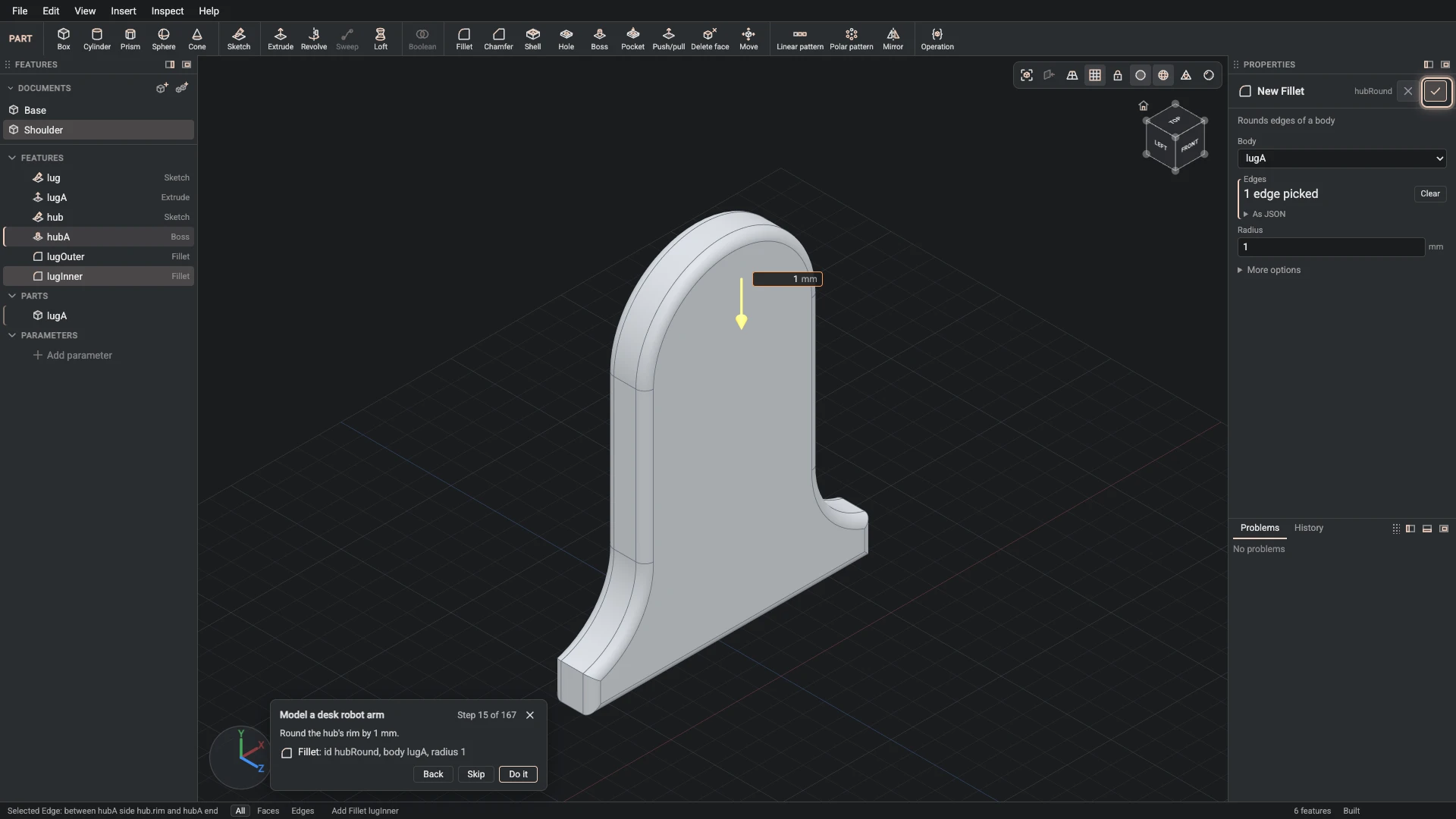Screen dimensions: 1456x819
Task: Collapse the PARAMETERS section
Action: pos(12,335)
